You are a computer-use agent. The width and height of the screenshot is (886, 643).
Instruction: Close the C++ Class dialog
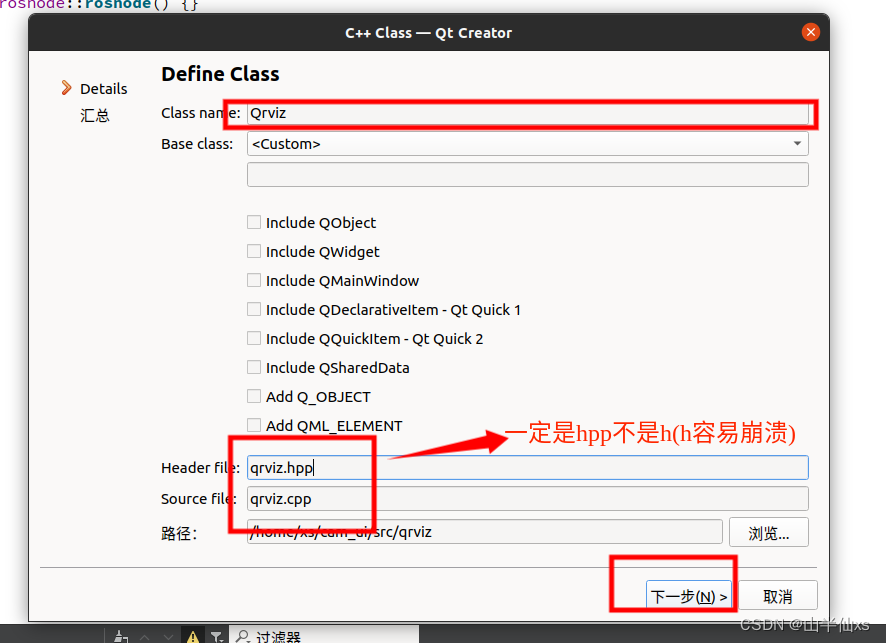(810, 32)
